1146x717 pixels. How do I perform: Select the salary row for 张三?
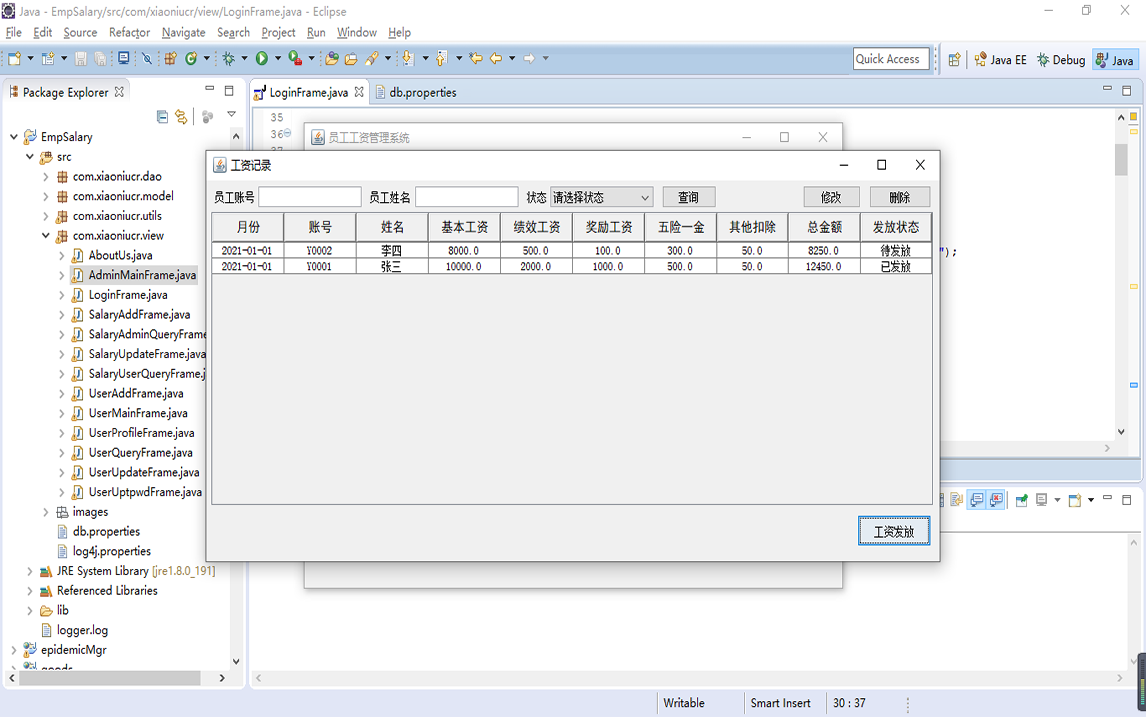point(572,267)
